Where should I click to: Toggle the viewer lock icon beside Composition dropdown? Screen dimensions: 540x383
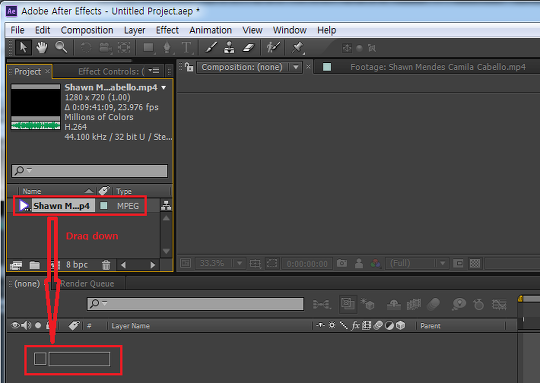189,67
